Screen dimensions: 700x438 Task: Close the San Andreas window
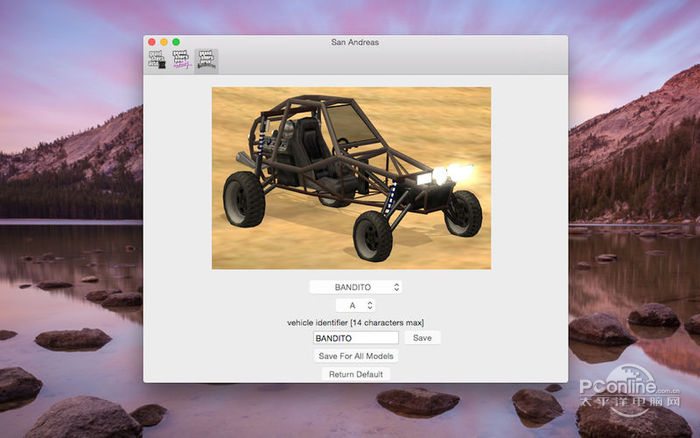click(152, 42)
